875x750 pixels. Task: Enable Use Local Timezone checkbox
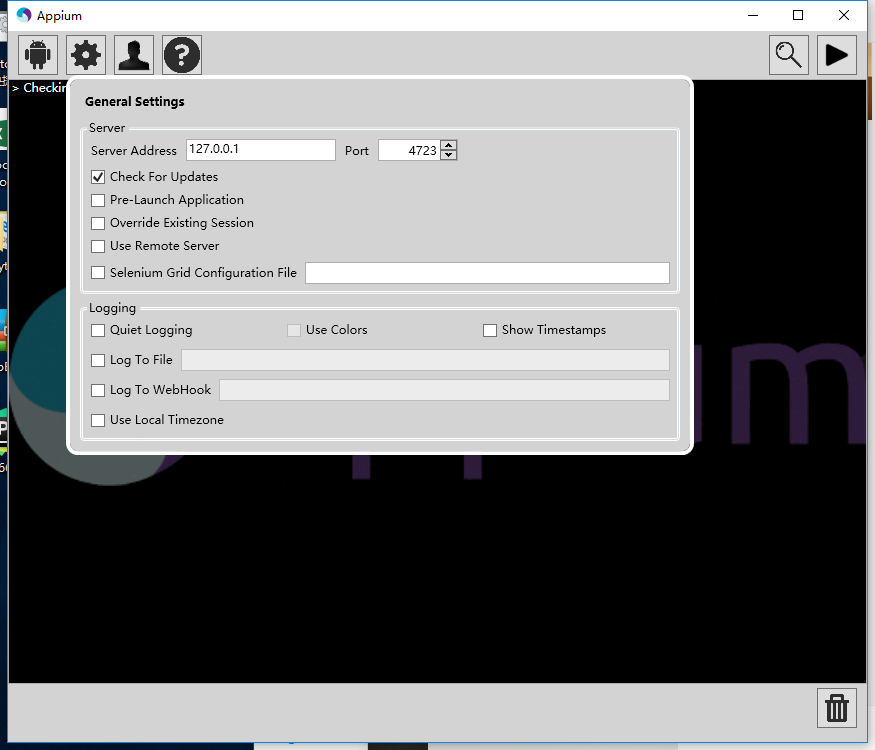point(98,420)
